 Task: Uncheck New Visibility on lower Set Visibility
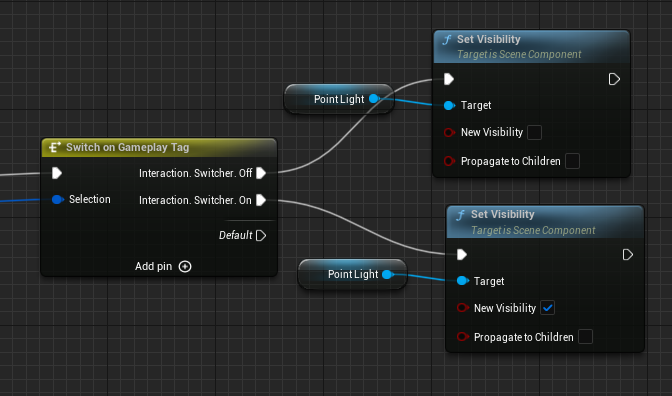pos(547,308)
